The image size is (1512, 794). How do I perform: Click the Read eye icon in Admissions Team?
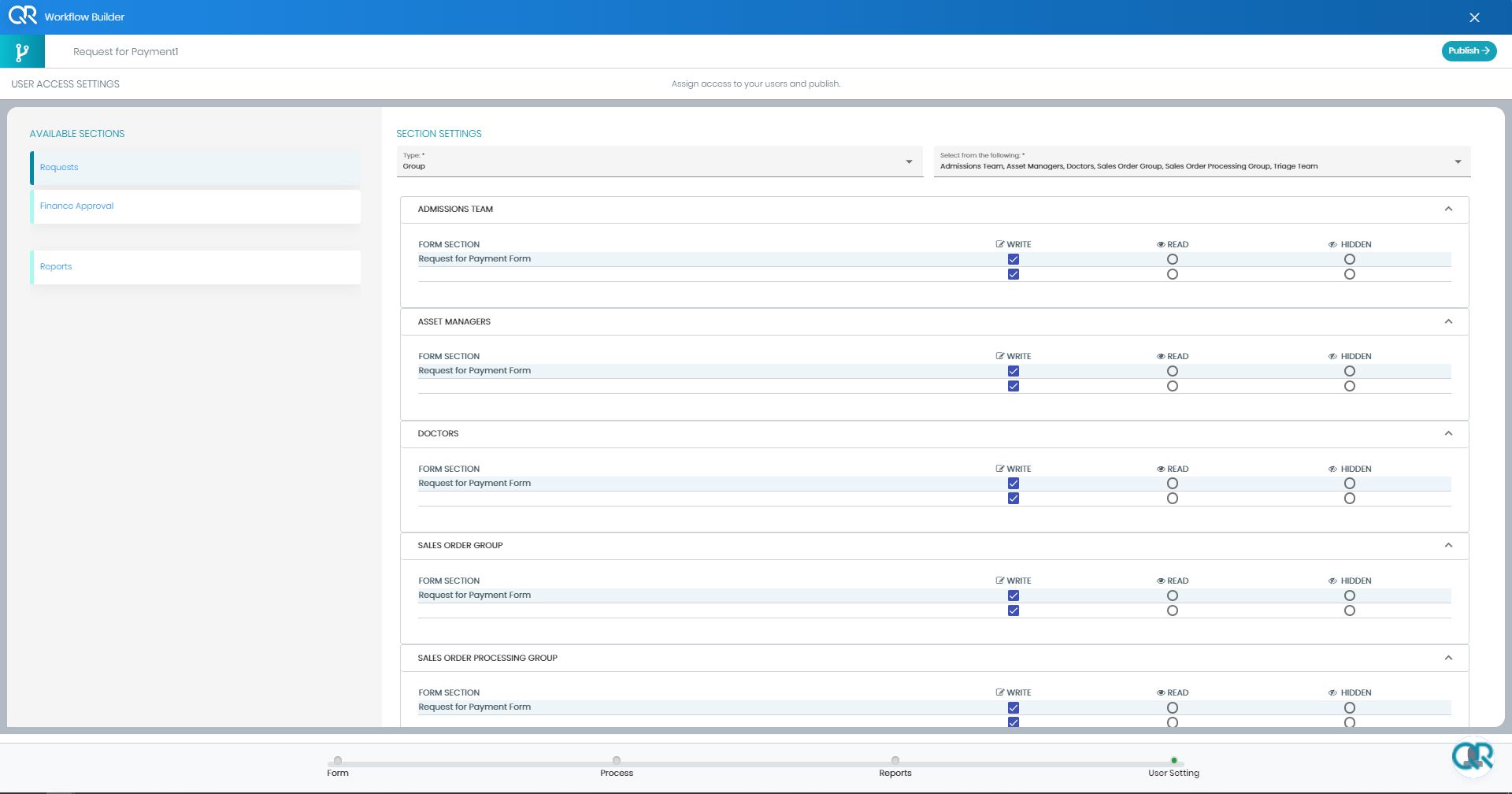pyautogui.click(x=1161, y=245)
